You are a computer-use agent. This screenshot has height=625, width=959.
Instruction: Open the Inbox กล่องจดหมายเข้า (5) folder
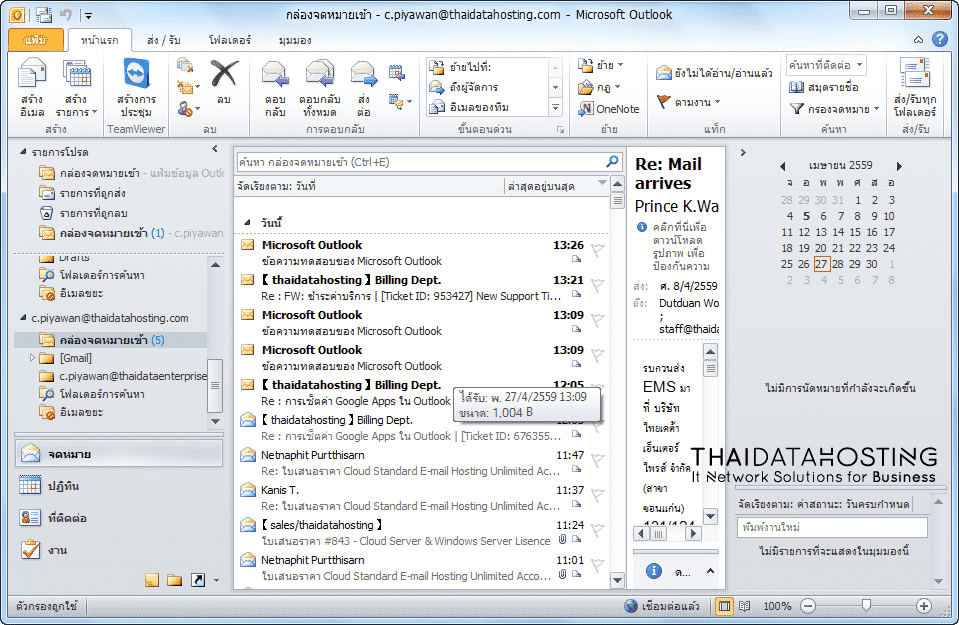coord(106,339)
